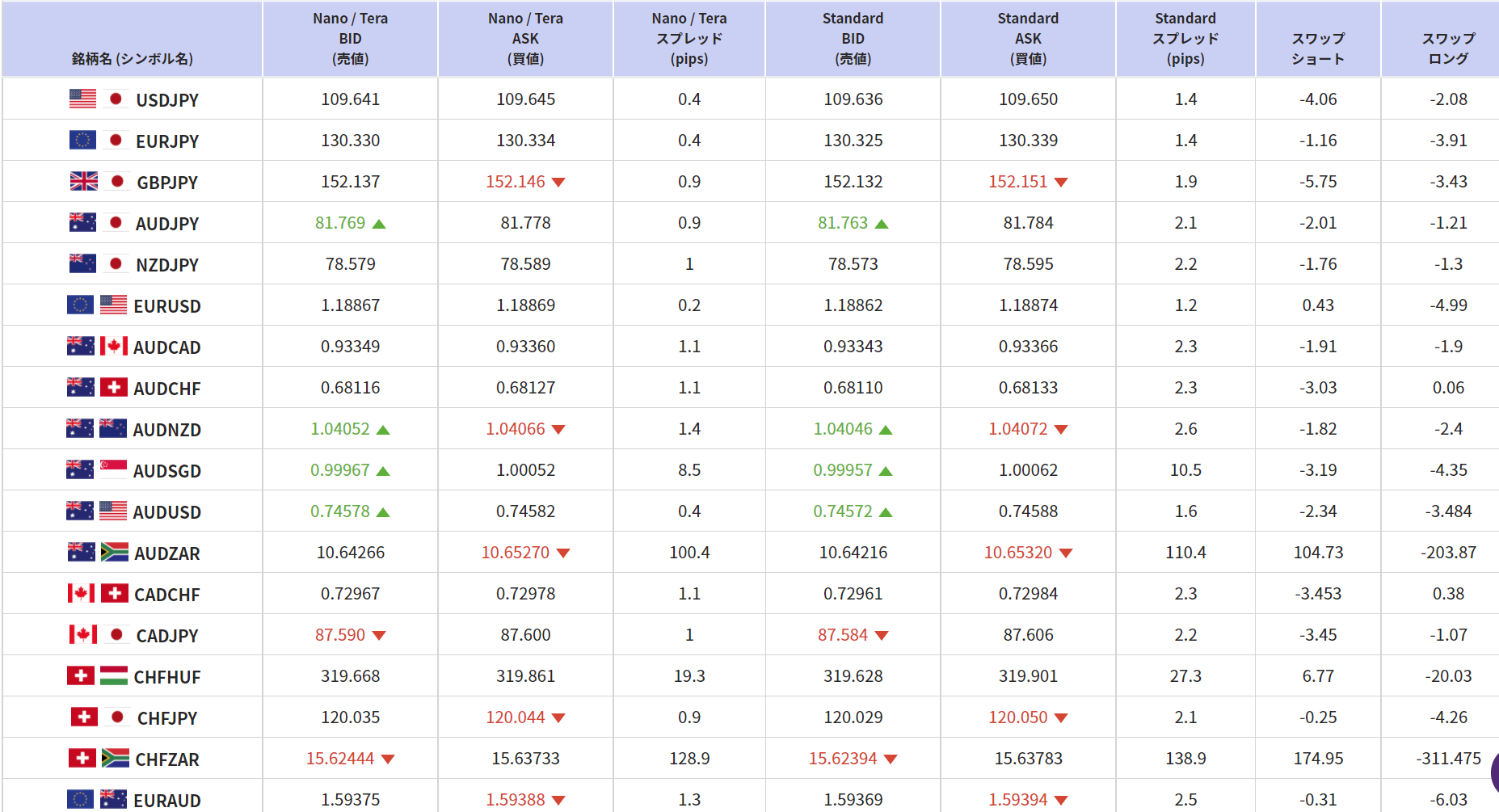Click the EU flag icon in EURUSD row
The width and height of the screenshot is (1499, 812).
tap(80, 305)
